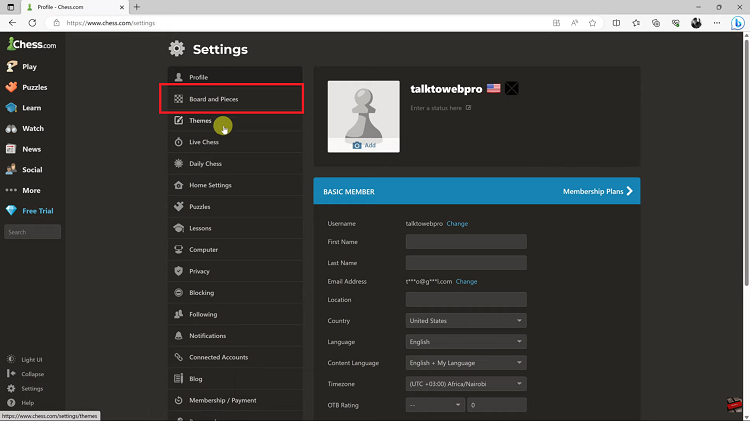Image resolution: width=750 pixels, height=421 pixels.
Task: Open browser Collections icon
Action: (656, 22)
